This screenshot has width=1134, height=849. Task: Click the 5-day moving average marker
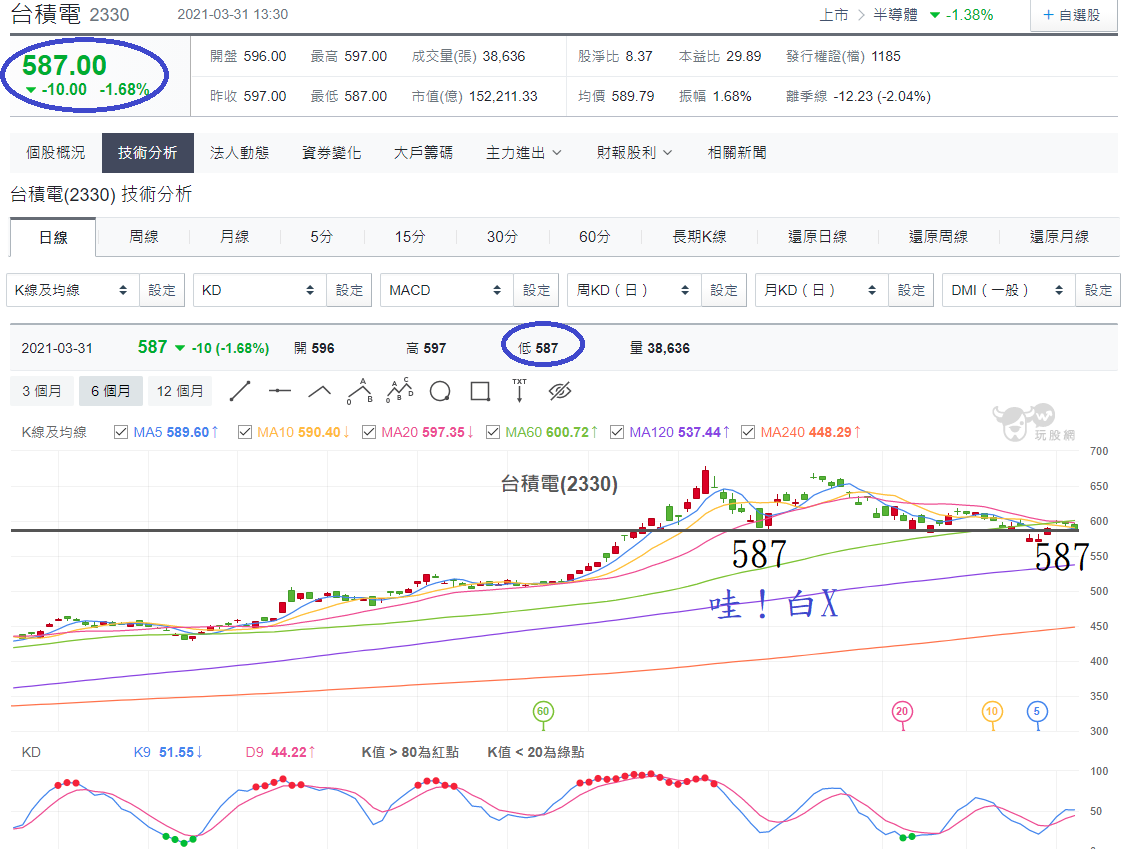pyautogui.click(x=1037, y=712)
